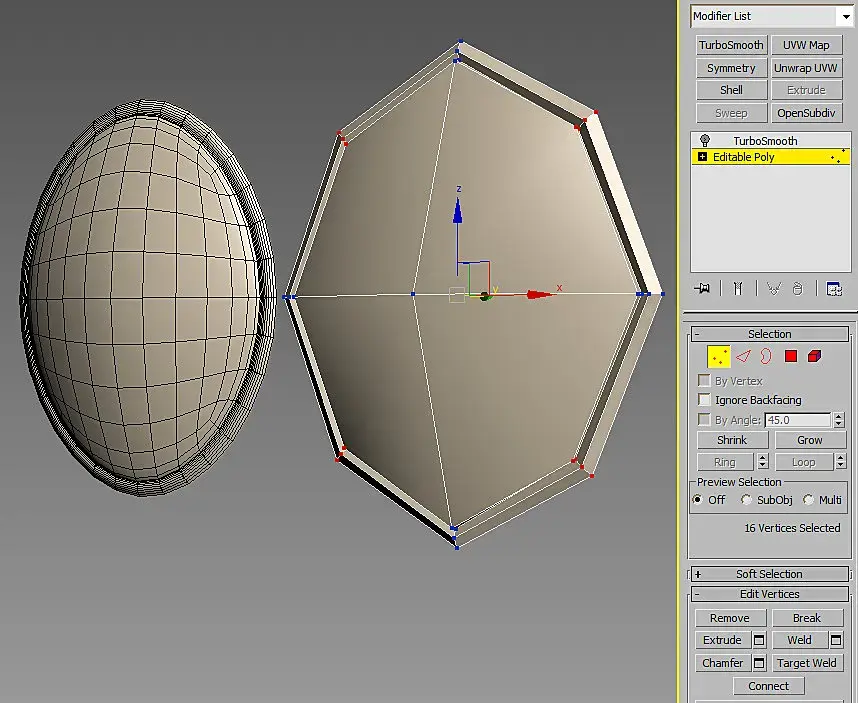The height and width of the screenshot is (703, 858).
Task: Open Configure Modifier Sets icon
Action: click(834, 288)
